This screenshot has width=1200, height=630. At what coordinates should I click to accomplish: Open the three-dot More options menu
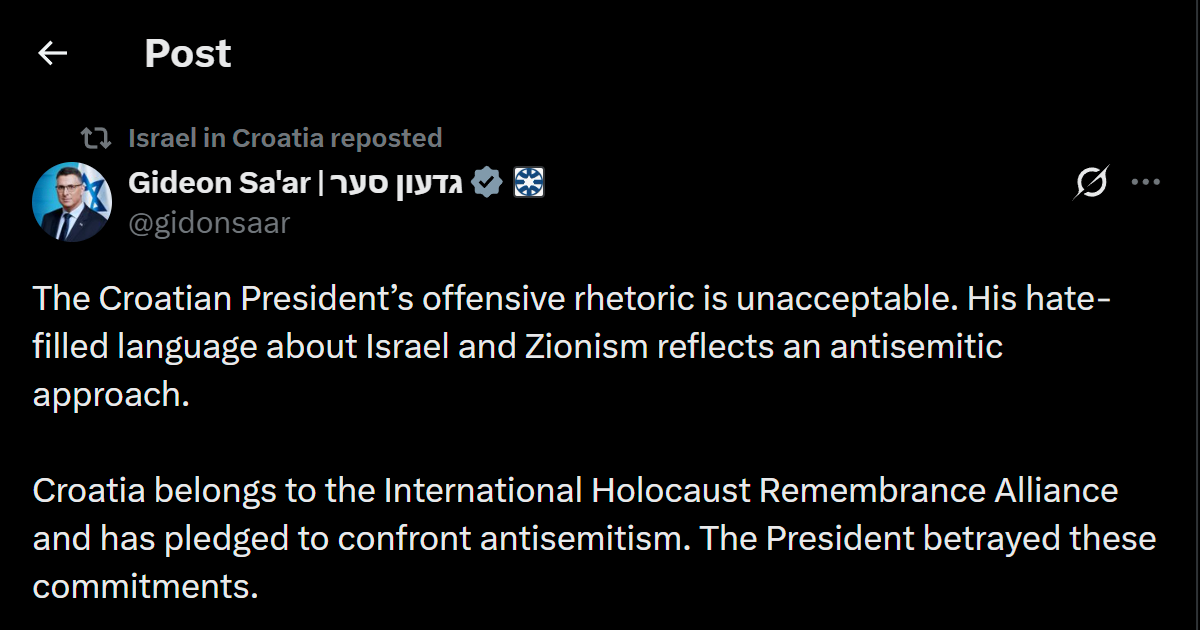pyautogui.click(x=1145, y=182)
